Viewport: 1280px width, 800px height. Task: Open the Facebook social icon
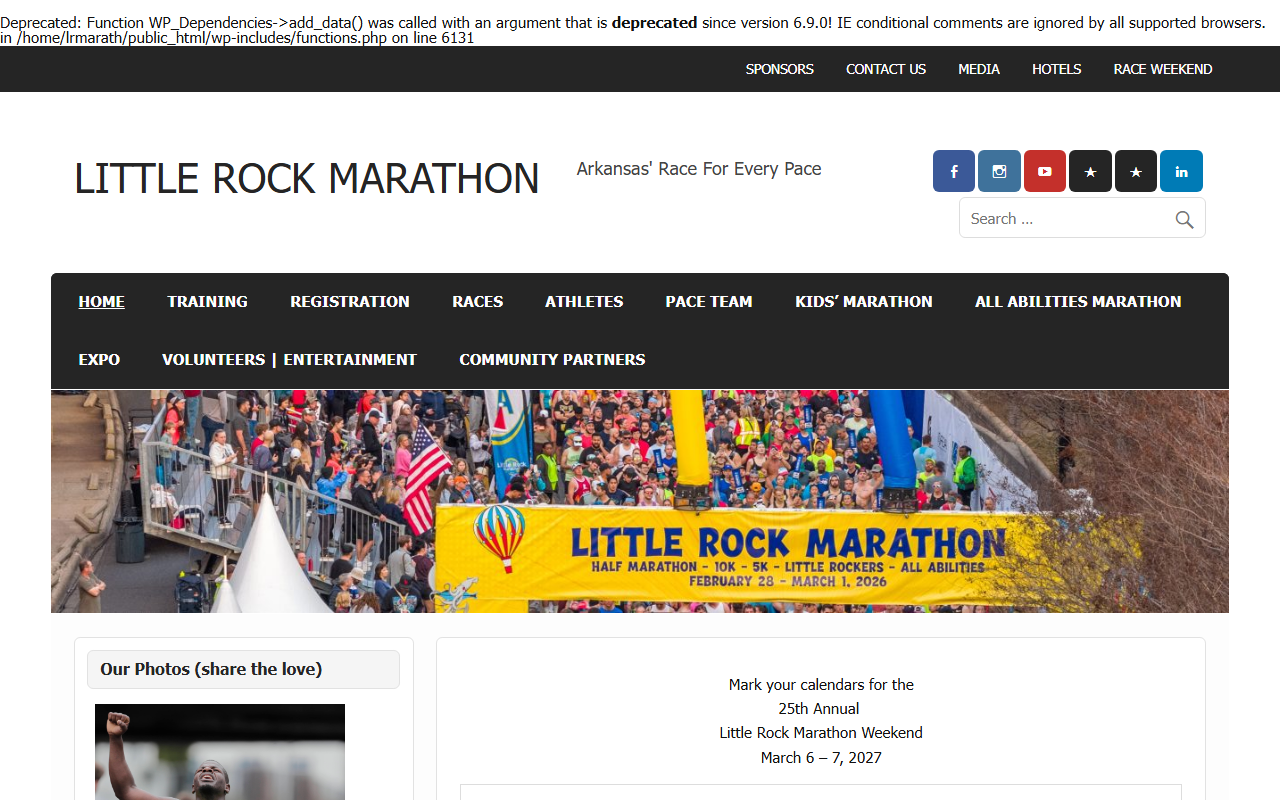pos(954,171)
